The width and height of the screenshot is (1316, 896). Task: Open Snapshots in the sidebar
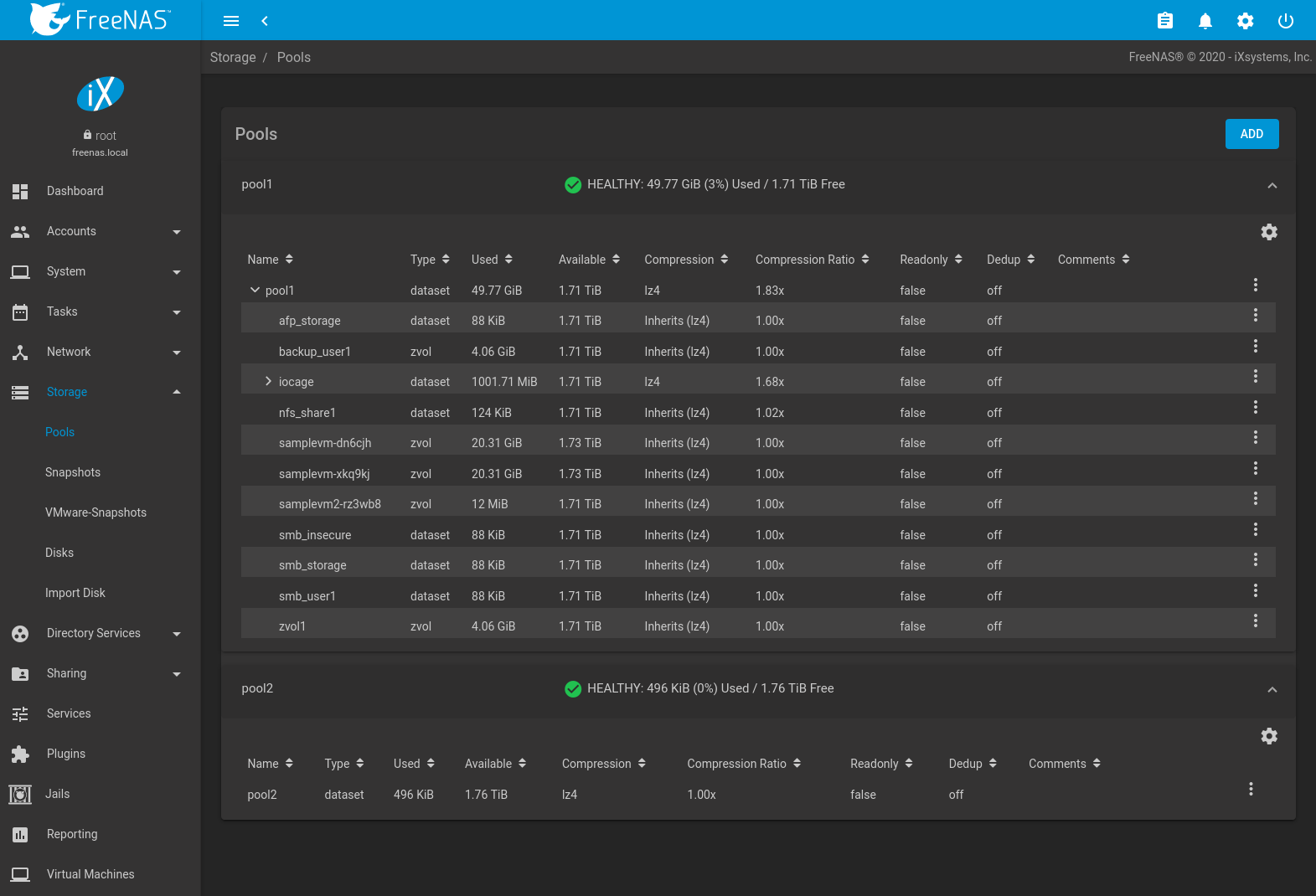(x=73, y=472)
